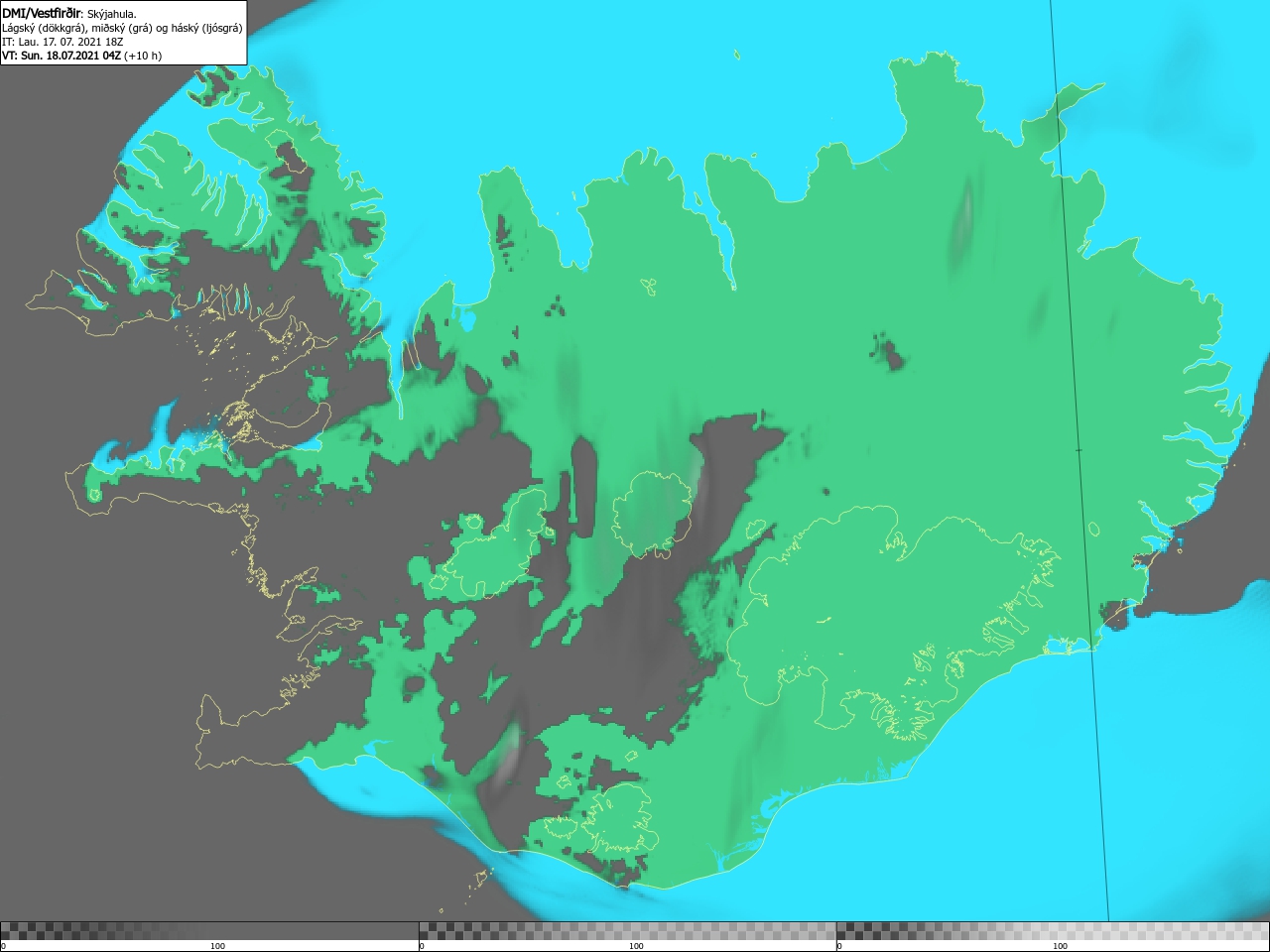Image resolution: width=1270 pixels, height=952 pixels.
Task: Click the light-gray high cloud color scale bar
Action: pyautogui.click(x=1053, y=930)
